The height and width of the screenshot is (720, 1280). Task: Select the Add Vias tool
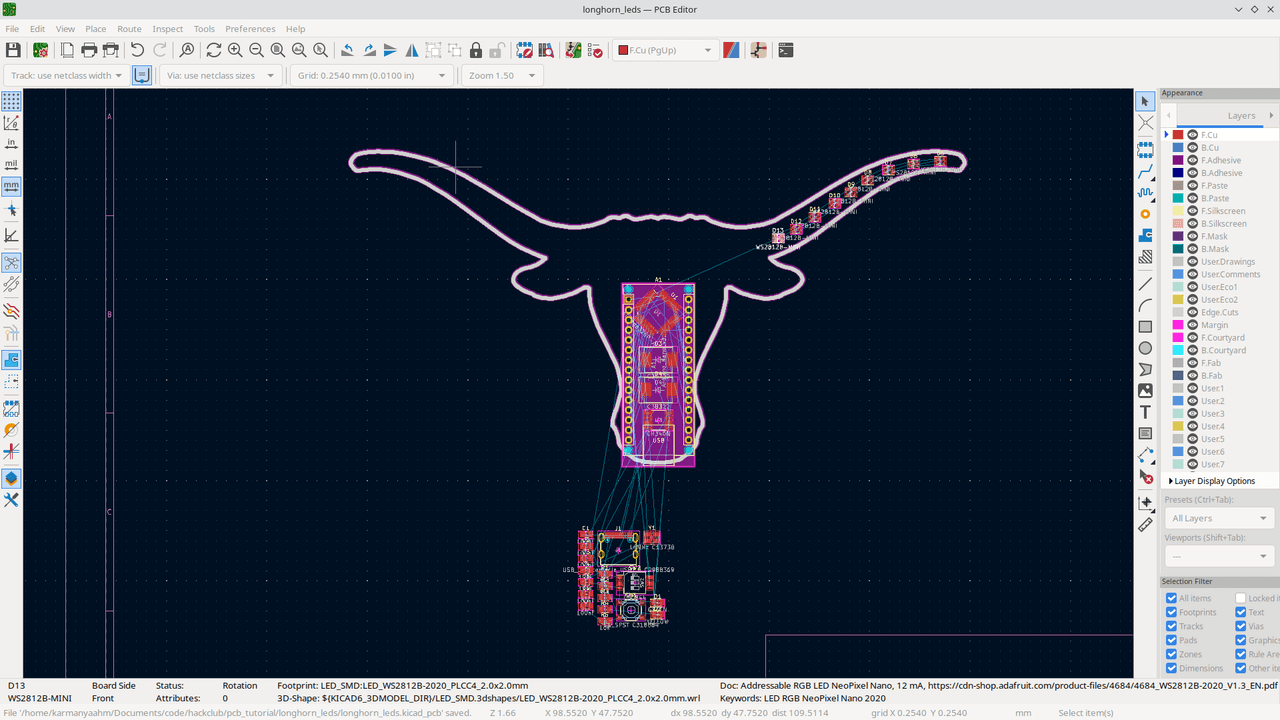tap(1145, 214)
